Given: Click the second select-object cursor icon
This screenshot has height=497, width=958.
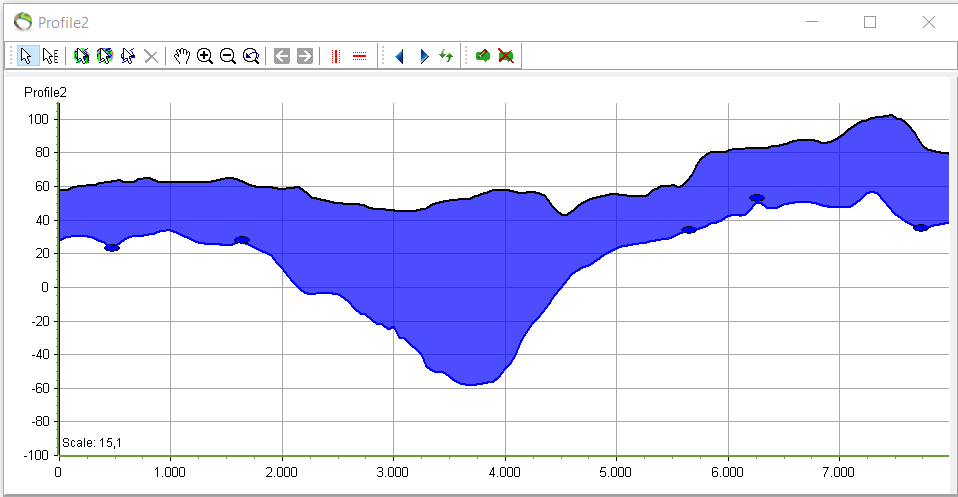Looking at the screenshot, I should coord(104,56).
